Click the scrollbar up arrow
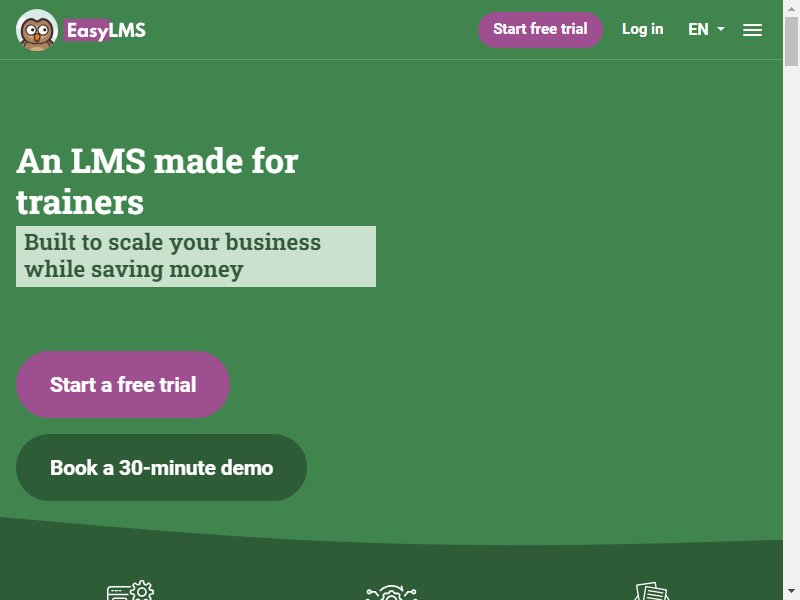Screen dimensions: 800x600 click(x=791, y=8)
